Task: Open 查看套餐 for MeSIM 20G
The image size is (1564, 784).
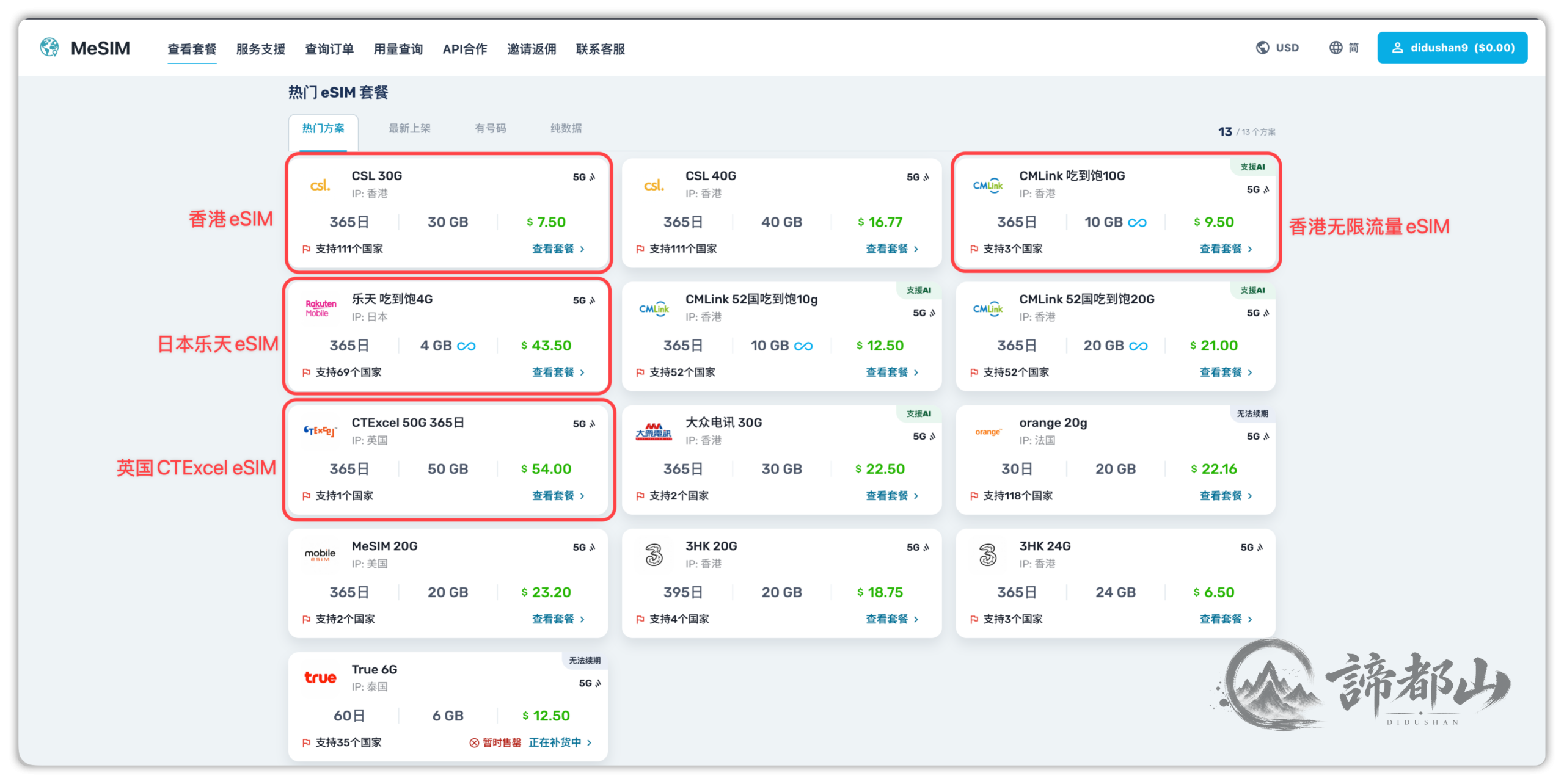Action: 558,619
